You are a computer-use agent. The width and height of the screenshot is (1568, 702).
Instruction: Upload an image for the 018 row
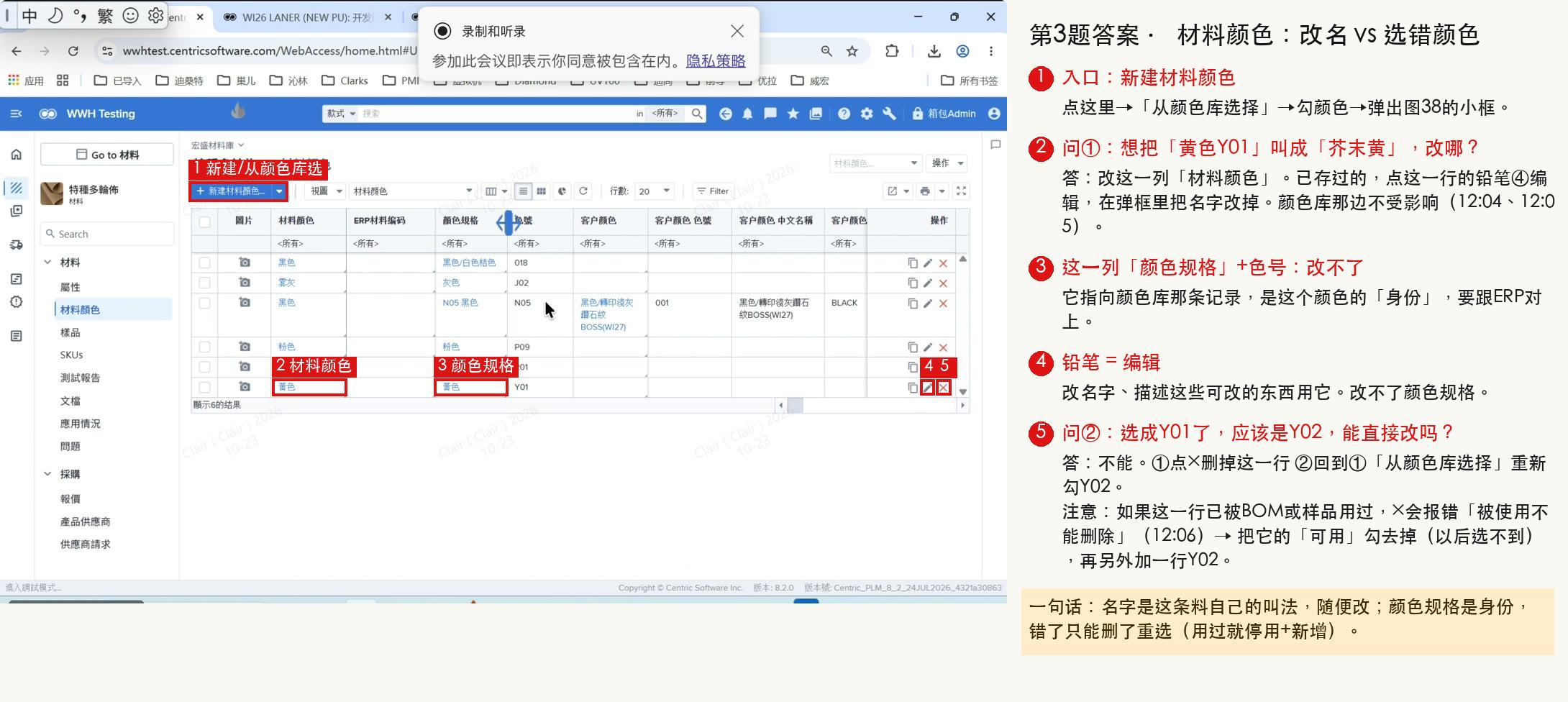click(x=245, y=263)
